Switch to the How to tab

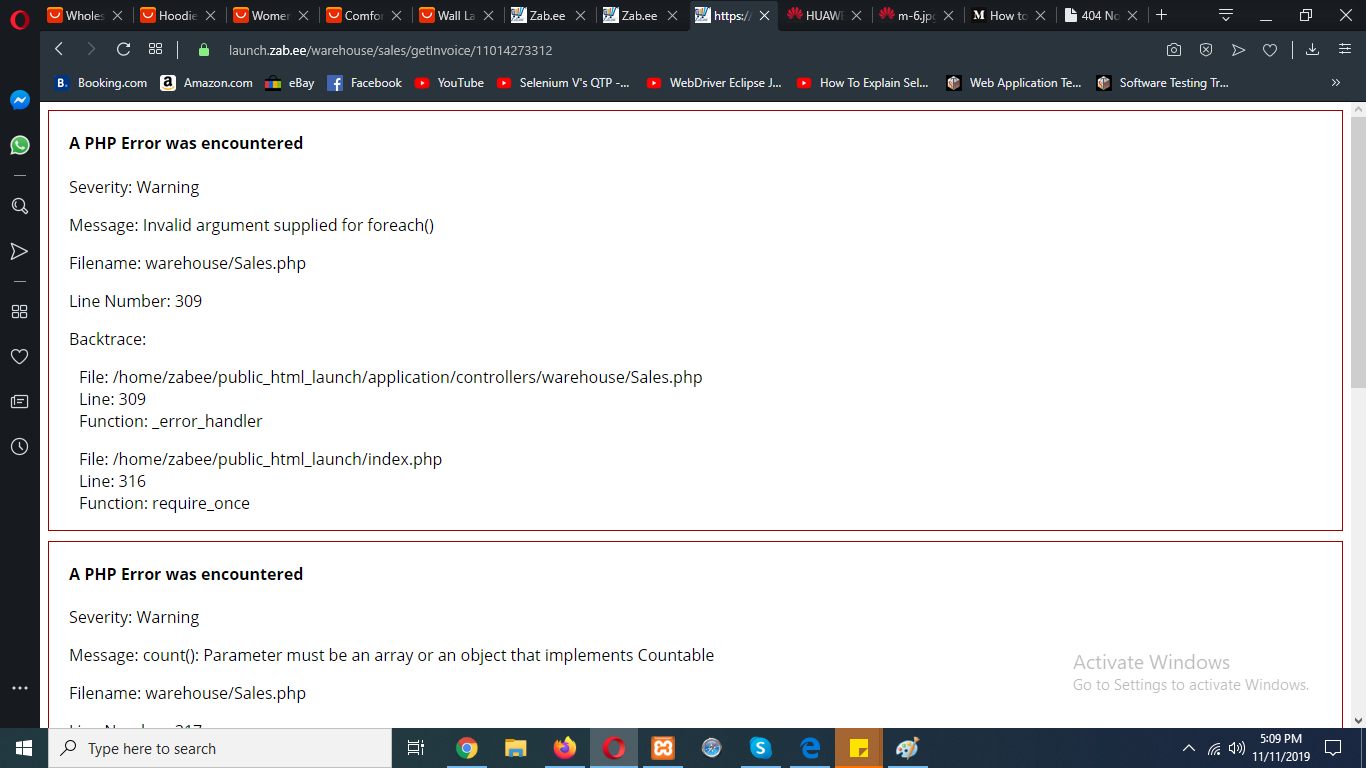[x=1010, y=15]
